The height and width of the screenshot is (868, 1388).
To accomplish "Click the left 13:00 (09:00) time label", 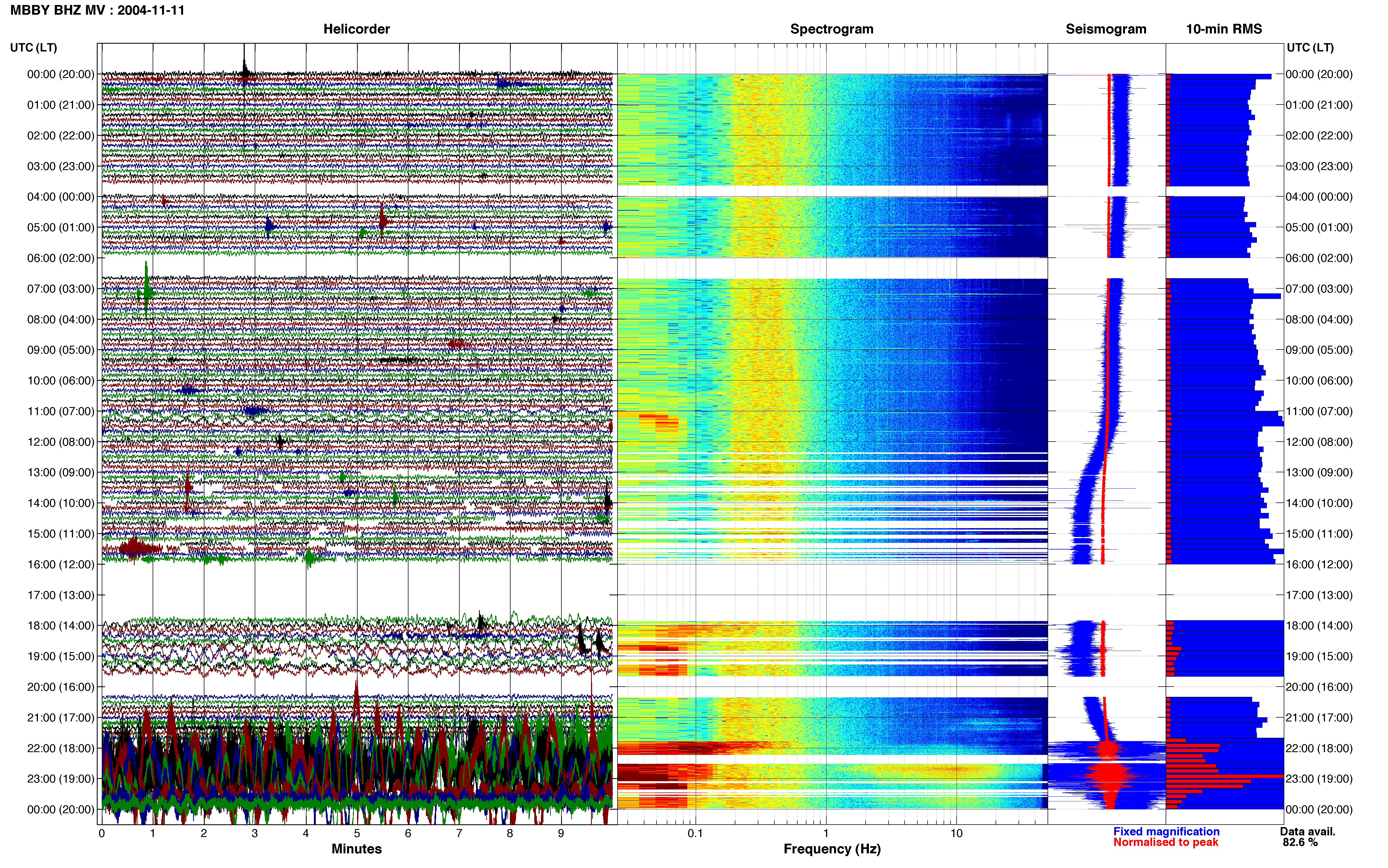I will (x=61, y=472).
